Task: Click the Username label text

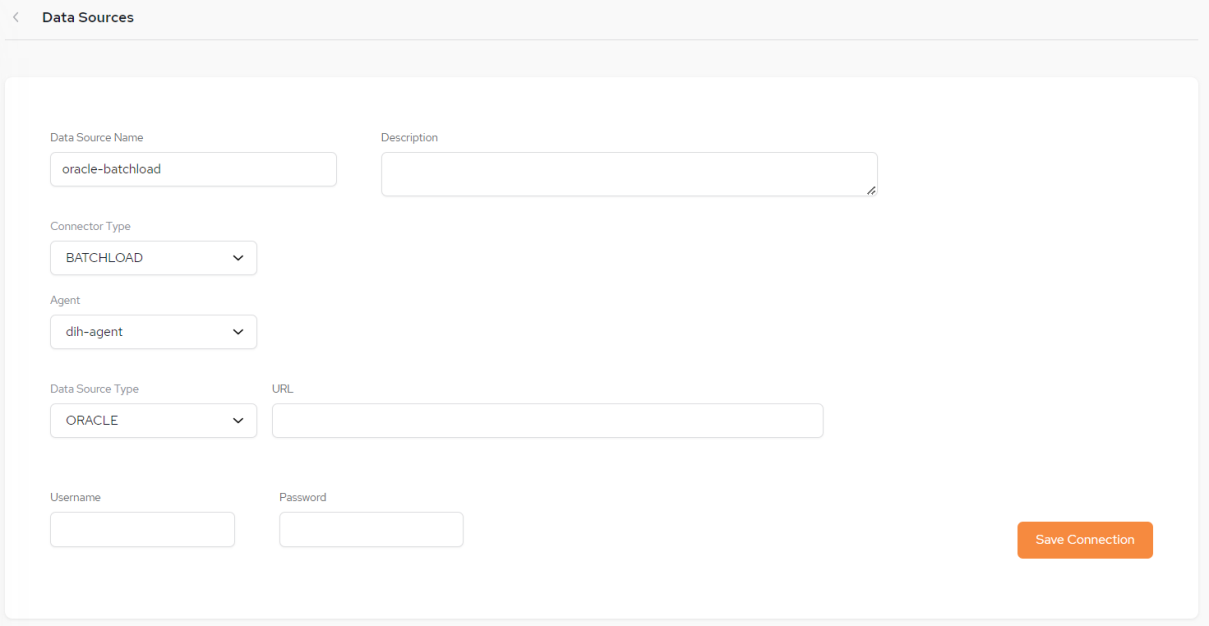Action: click(75, 497)
